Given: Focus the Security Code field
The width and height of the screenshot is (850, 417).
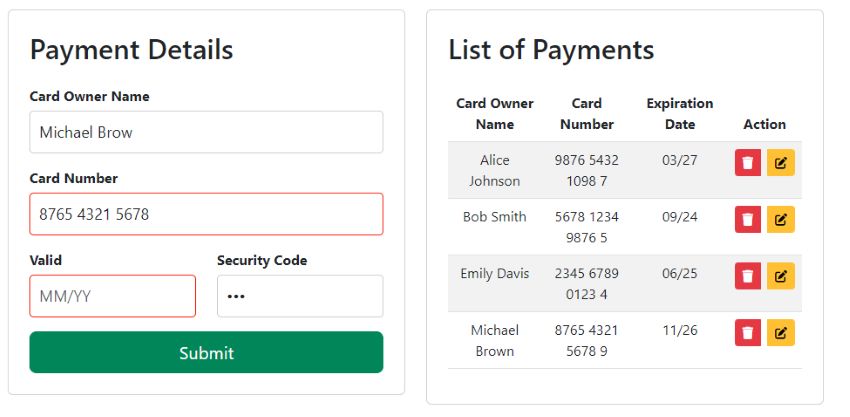Looking at the screenshot, I should (300, 296).
